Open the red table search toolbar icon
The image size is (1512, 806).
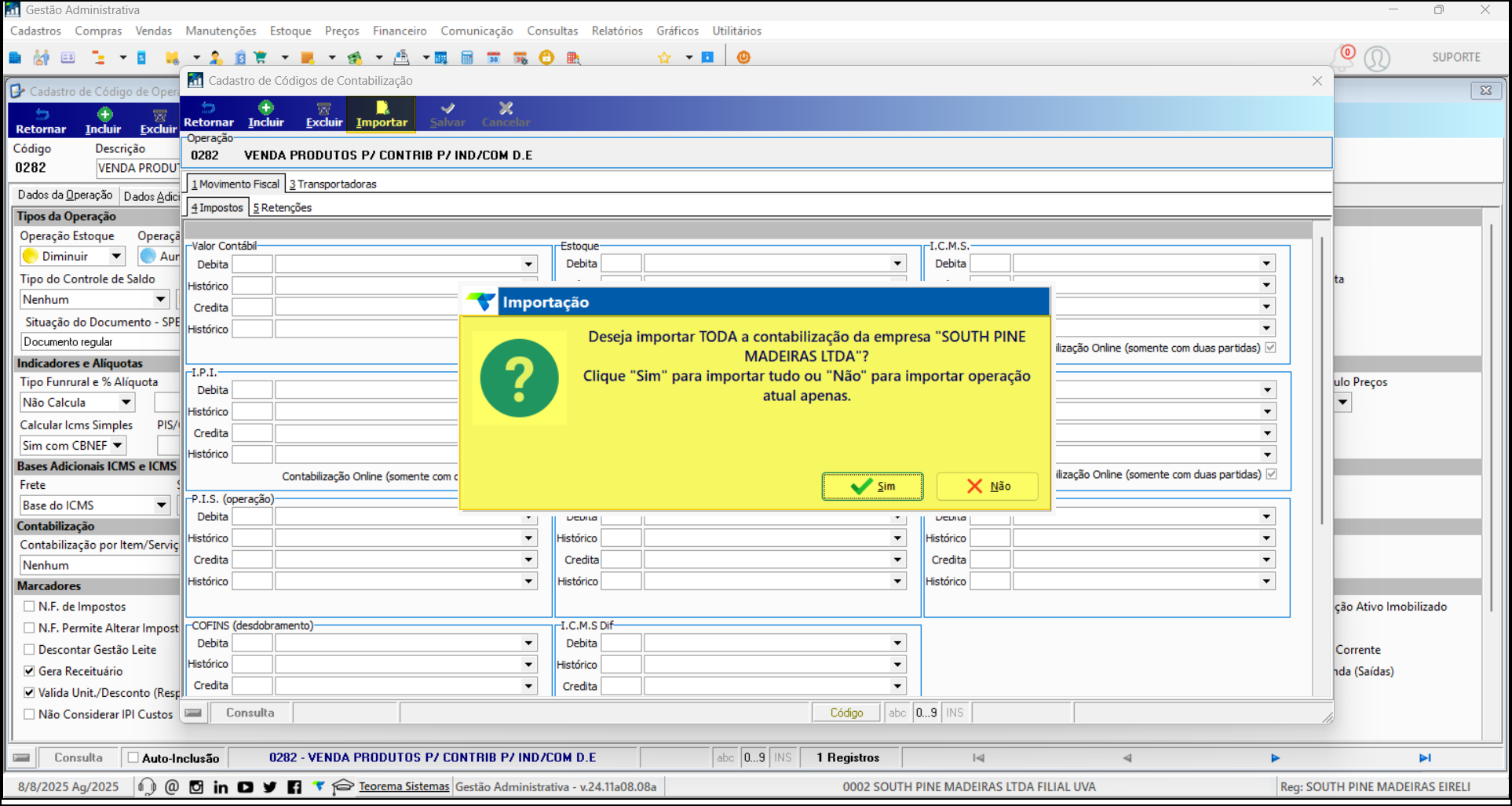(574, 57)
